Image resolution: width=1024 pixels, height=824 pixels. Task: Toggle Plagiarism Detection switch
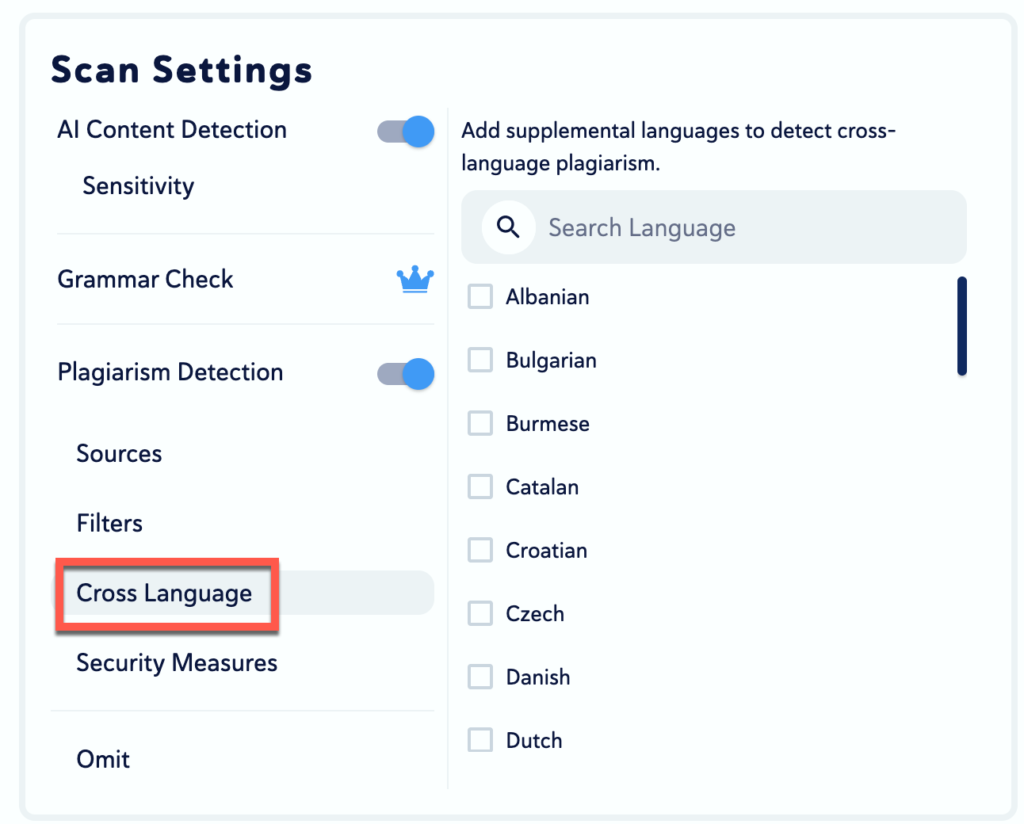406,374
